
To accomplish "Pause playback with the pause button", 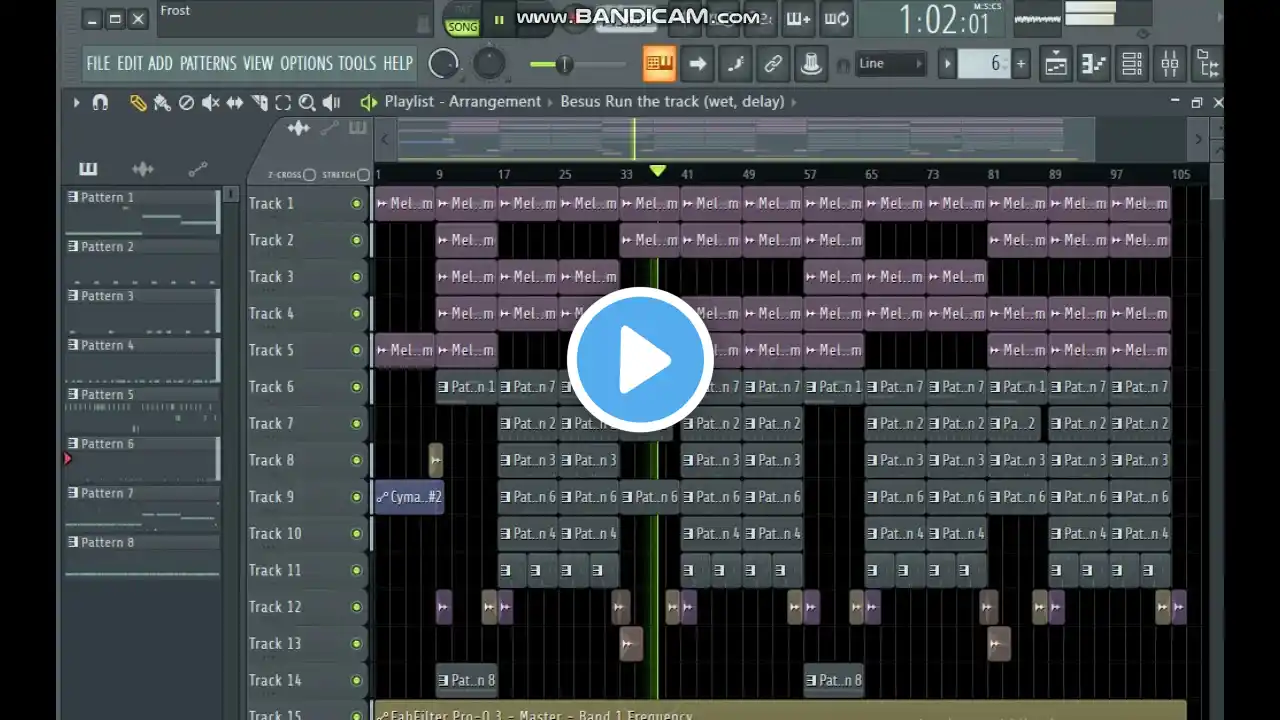I will 498,20.
